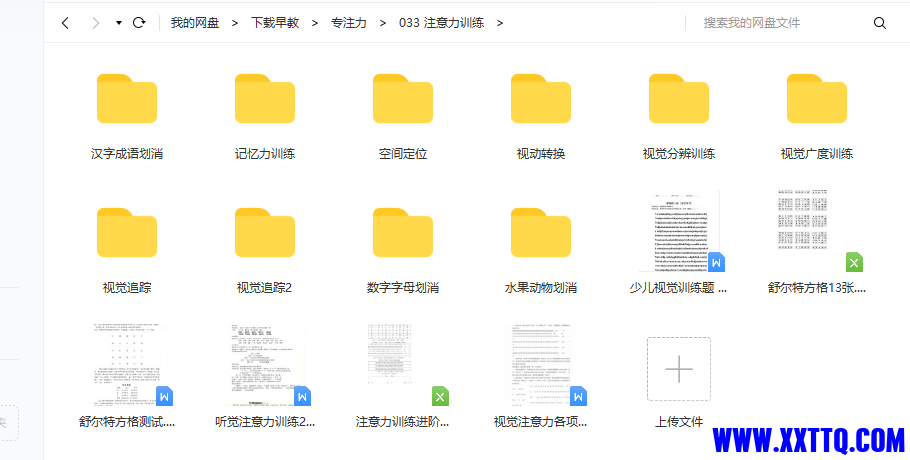Viewport: 910px width, 460px height.
Task: Click the 舒尔特方格测试 file name
Action: (x=127, y=422)
